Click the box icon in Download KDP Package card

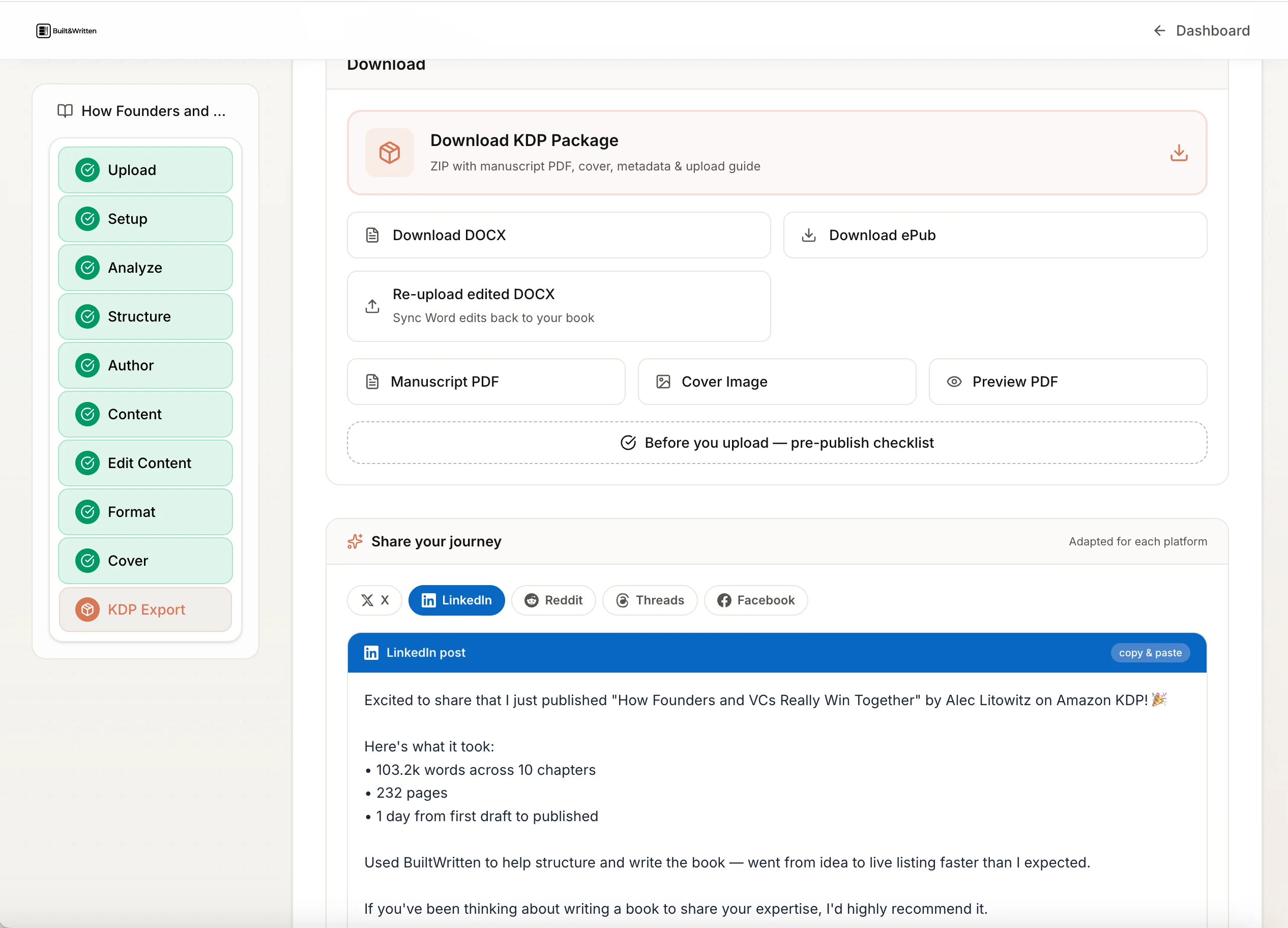(x=390, y=152)
